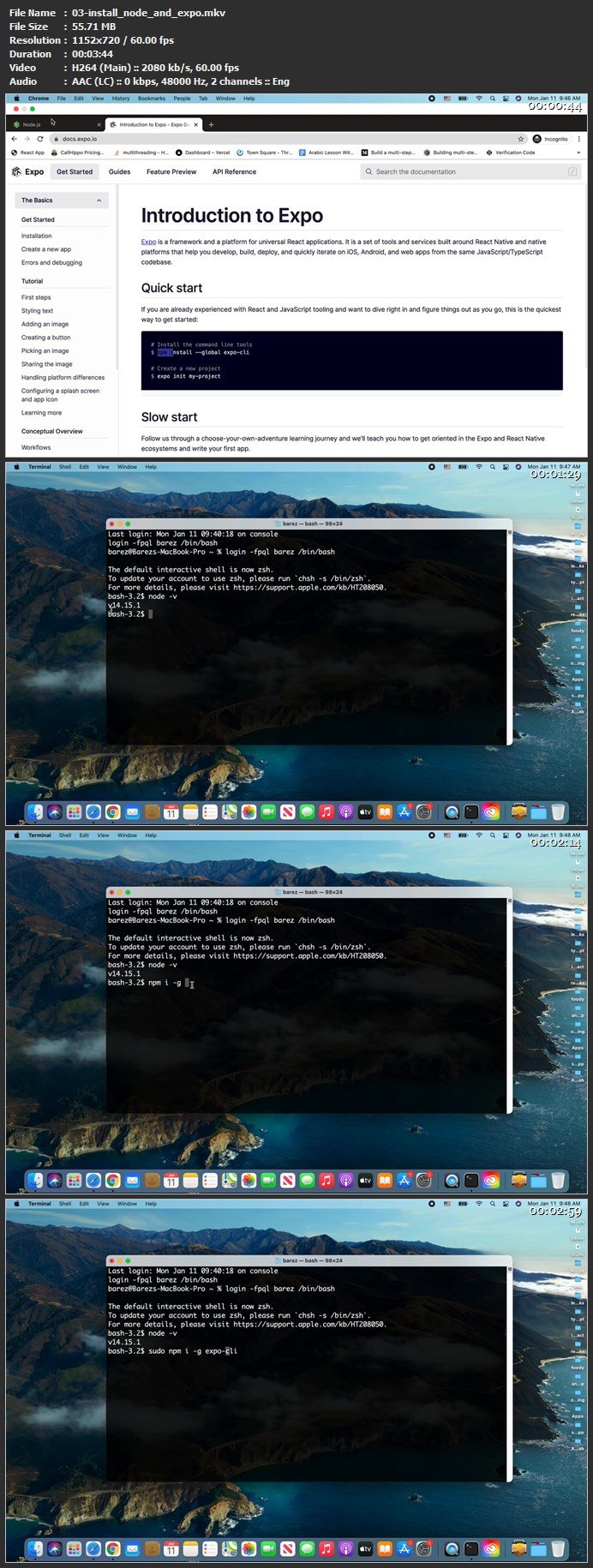
Task: Open the First steps tutorial link
Action: click(x=36, y=297)
